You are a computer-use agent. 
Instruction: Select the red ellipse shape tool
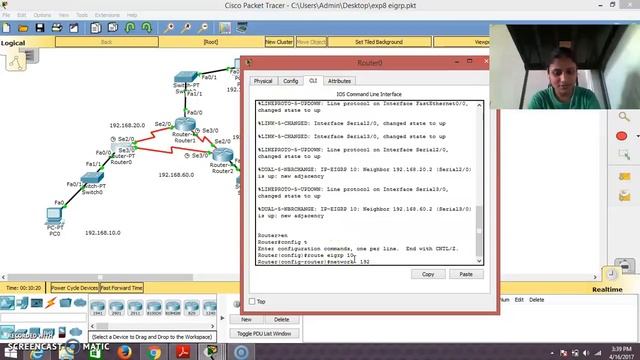(x=622, y=136)
